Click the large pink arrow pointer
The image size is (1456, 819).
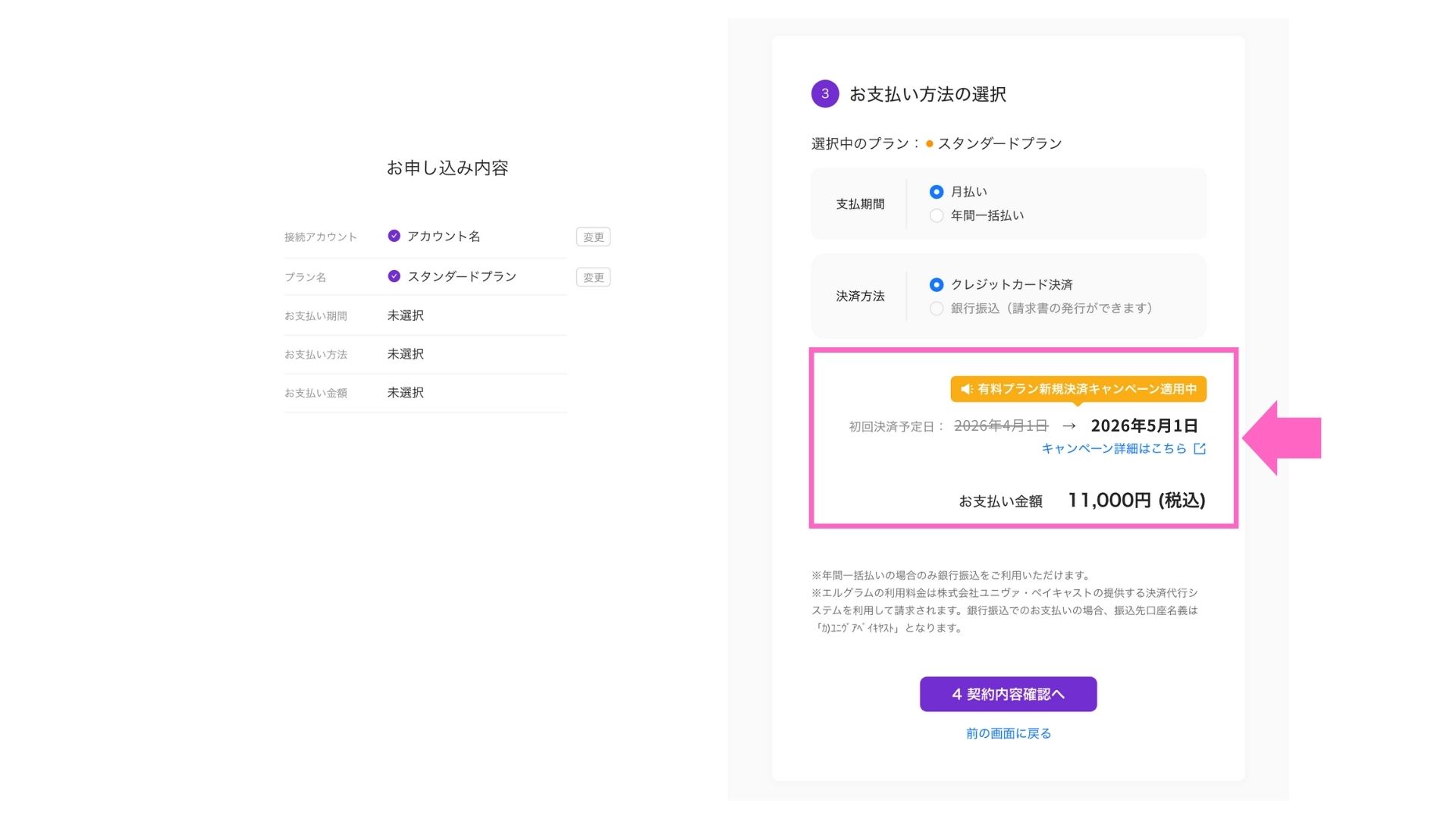click(1282, 438)
